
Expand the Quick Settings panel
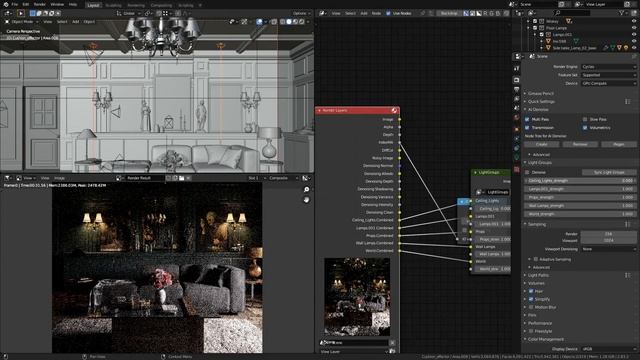tap(541, 102)
